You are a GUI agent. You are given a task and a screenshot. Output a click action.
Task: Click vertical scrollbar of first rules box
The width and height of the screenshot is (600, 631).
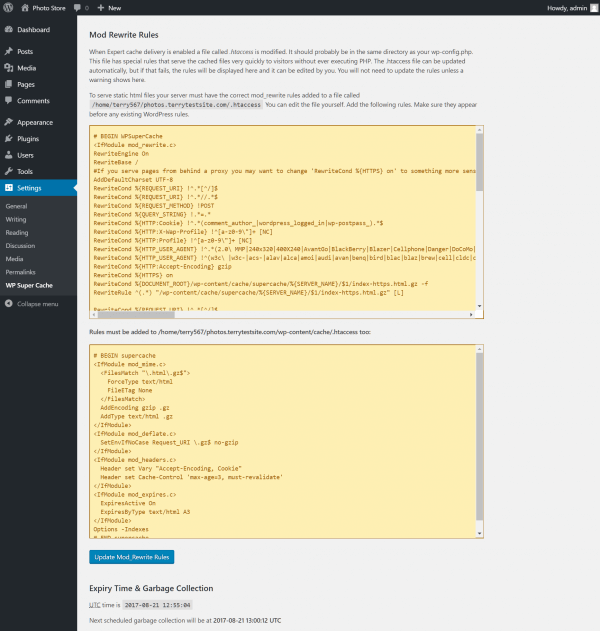tap(479, 162)
